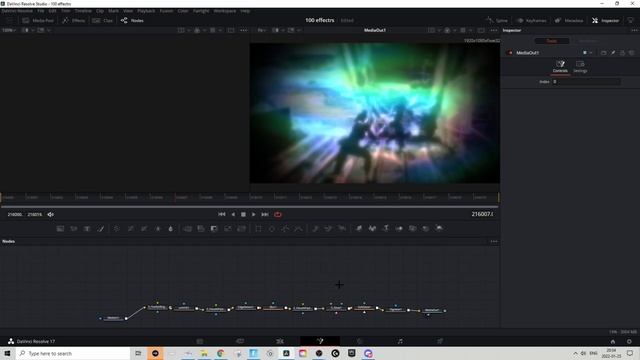Open the Workspace menu
640x360 pixels.
pos(224,11)
